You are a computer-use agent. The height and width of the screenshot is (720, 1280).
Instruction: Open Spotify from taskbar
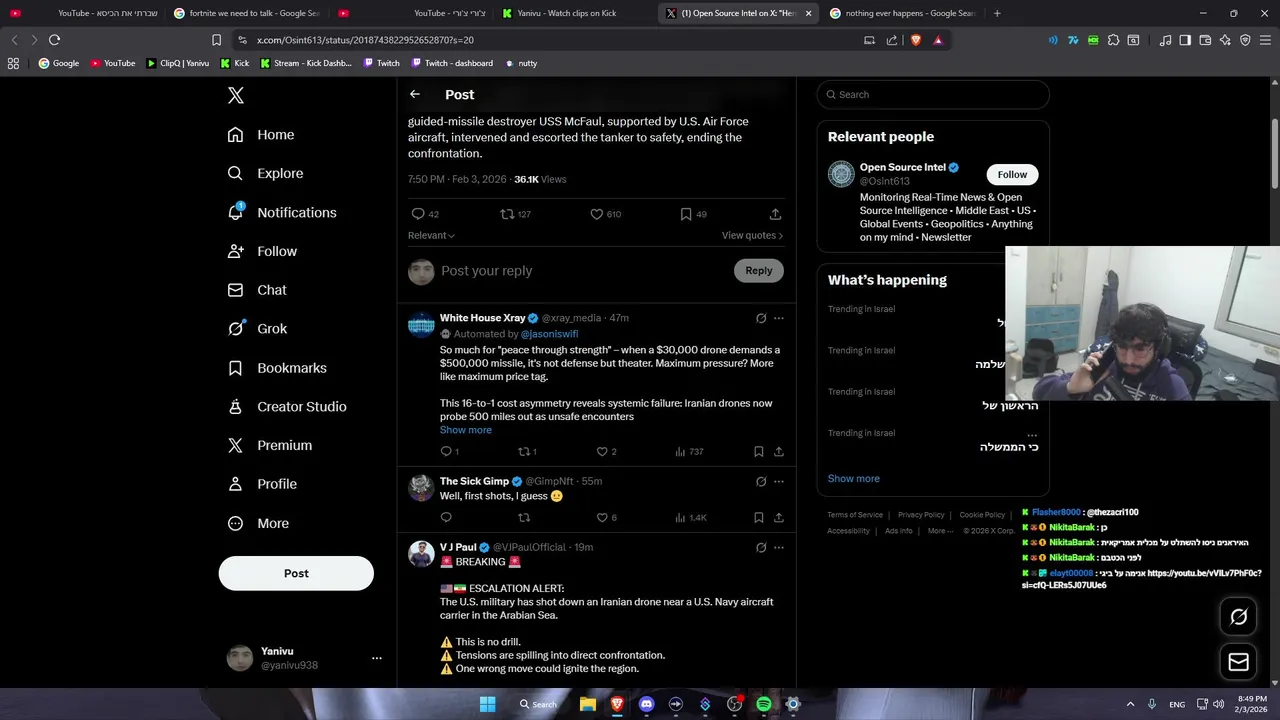(x=764, y=704)
